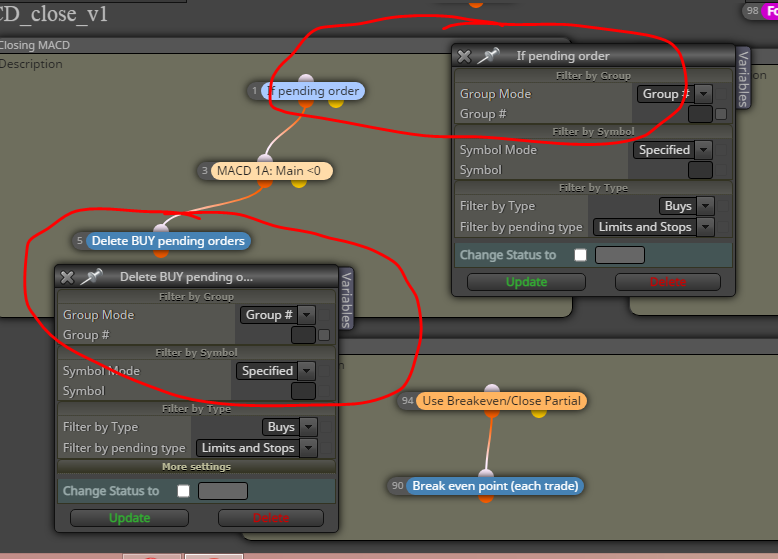The width and height of the screenshot is (778, 559).
Task: Pin the If pending order panel
Action: (488, 56)
